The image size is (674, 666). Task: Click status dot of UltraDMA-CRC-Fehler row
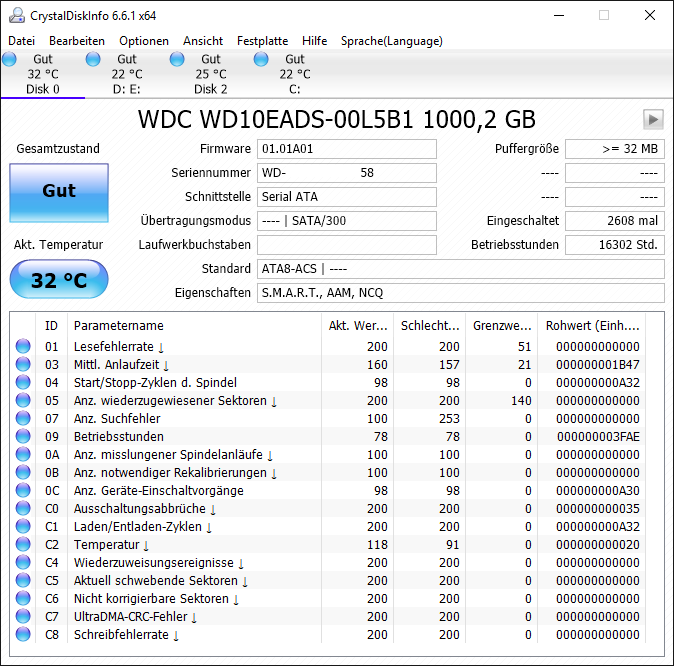pyautogui.click(x=23, y=616)
